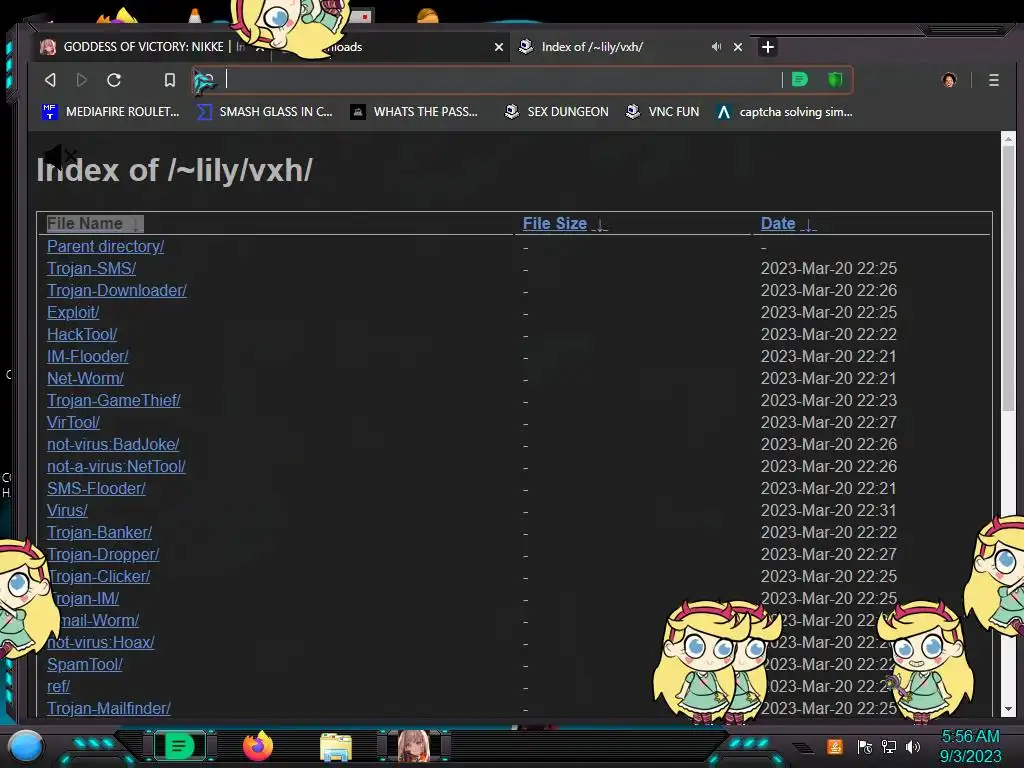1024x768 pixels.
Task: Open the SMS-Flooder/ folder
Action: click(x=96, y=488)
